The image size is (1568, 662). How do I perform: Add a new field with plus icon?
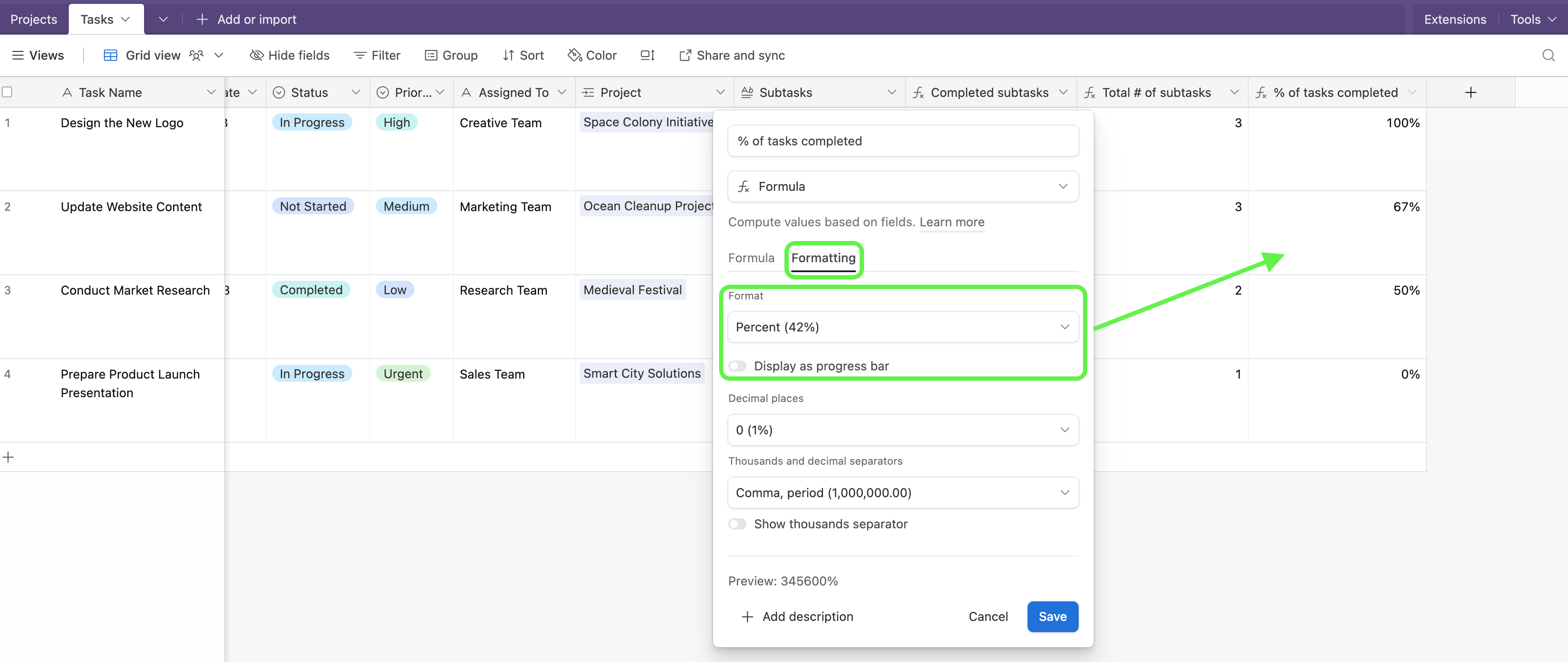(x=1471, y=93)
